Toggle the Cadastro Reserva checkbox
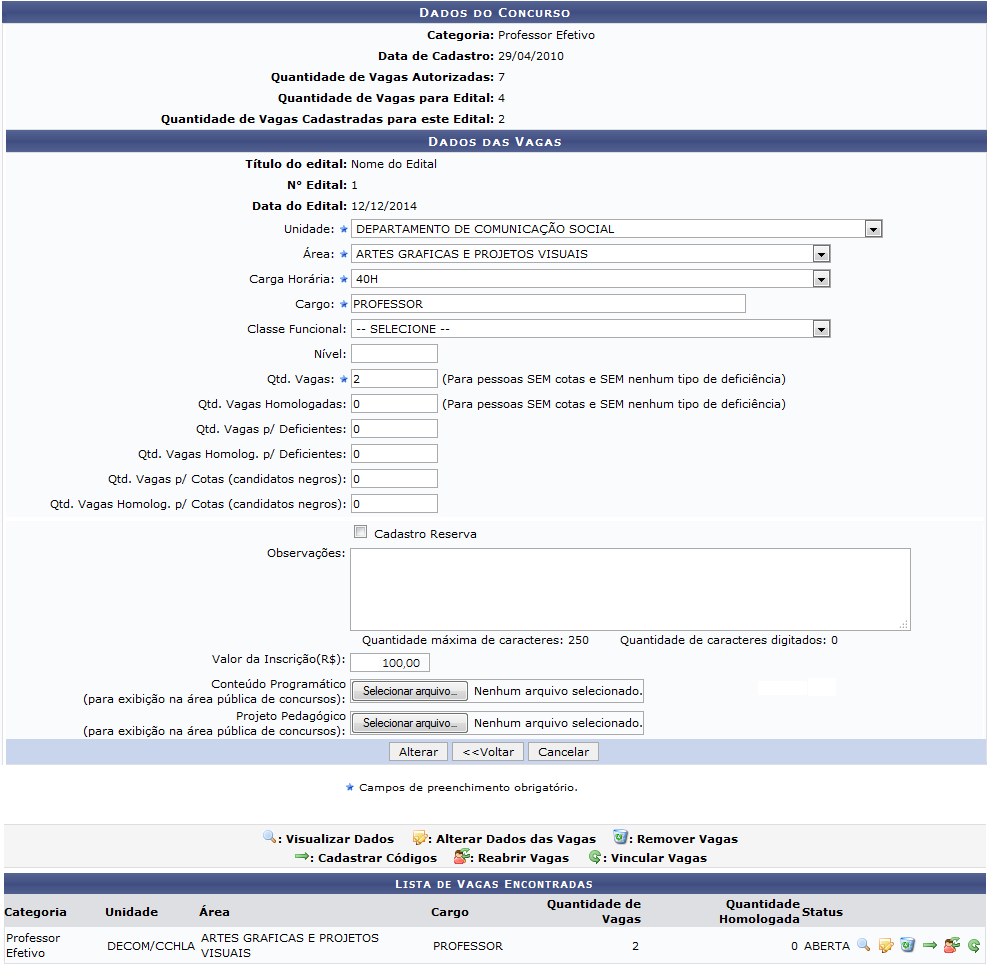The image size is (991, 968). (x=361, y=532)
